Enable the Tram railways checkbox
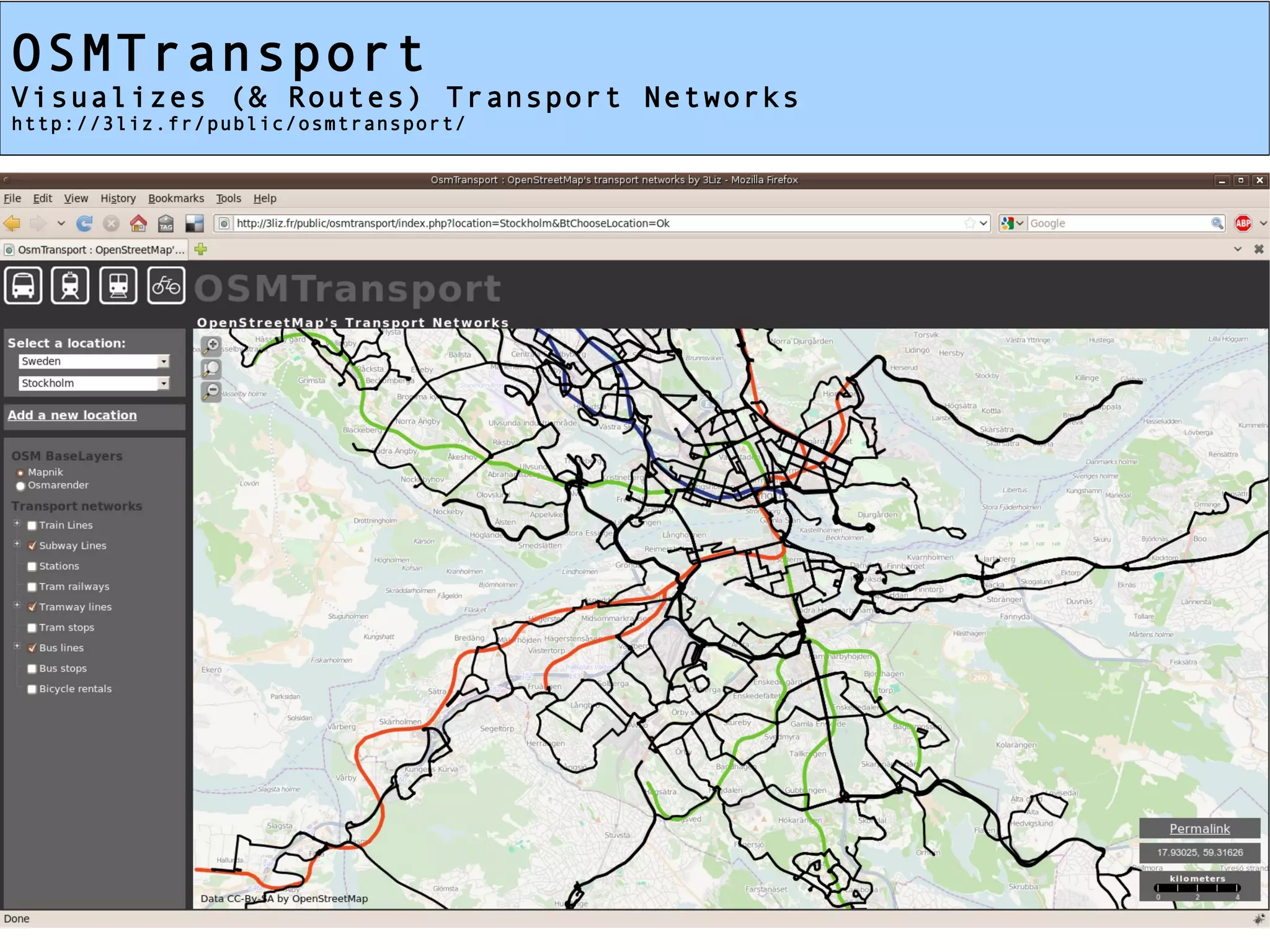Viewport: 1270px width, 952px height. coord(32,587)
